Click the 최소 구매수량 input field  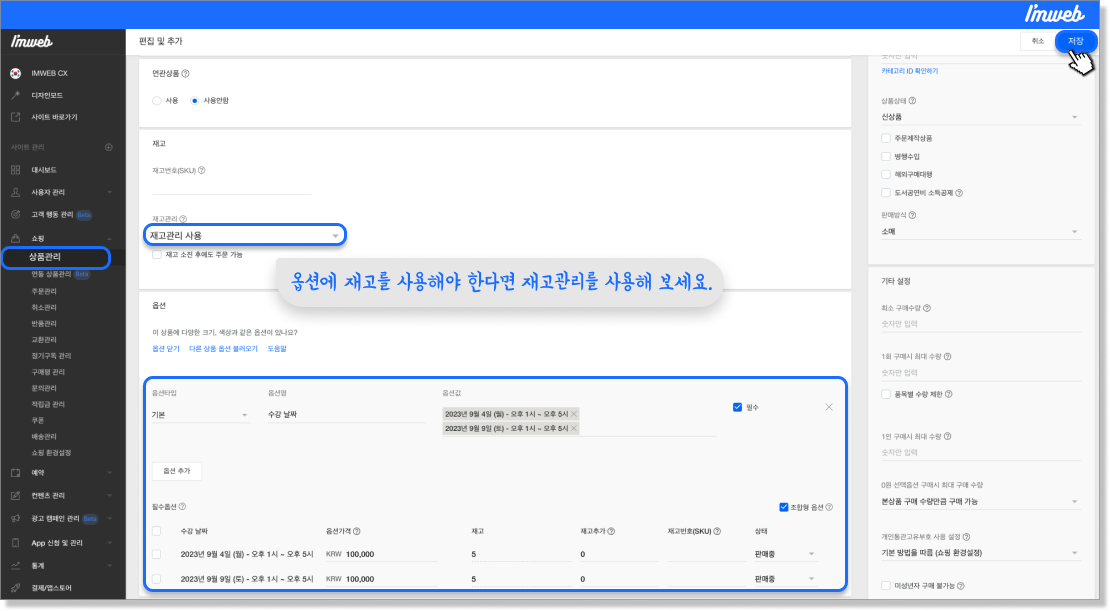979,323
